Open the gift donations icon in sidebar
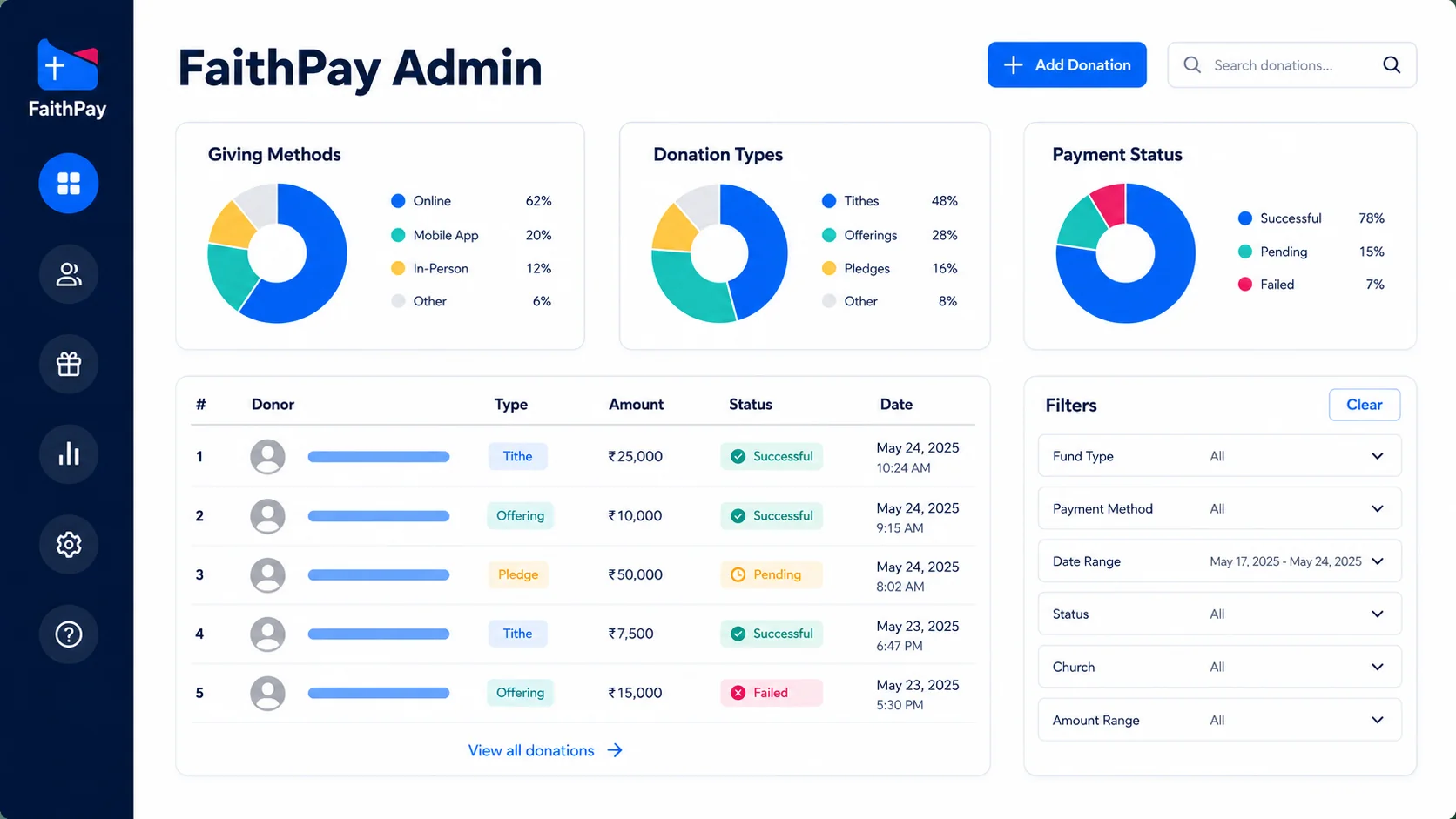Image resolution: width=1456 pixels, height=819 pixels. point(68,364)
